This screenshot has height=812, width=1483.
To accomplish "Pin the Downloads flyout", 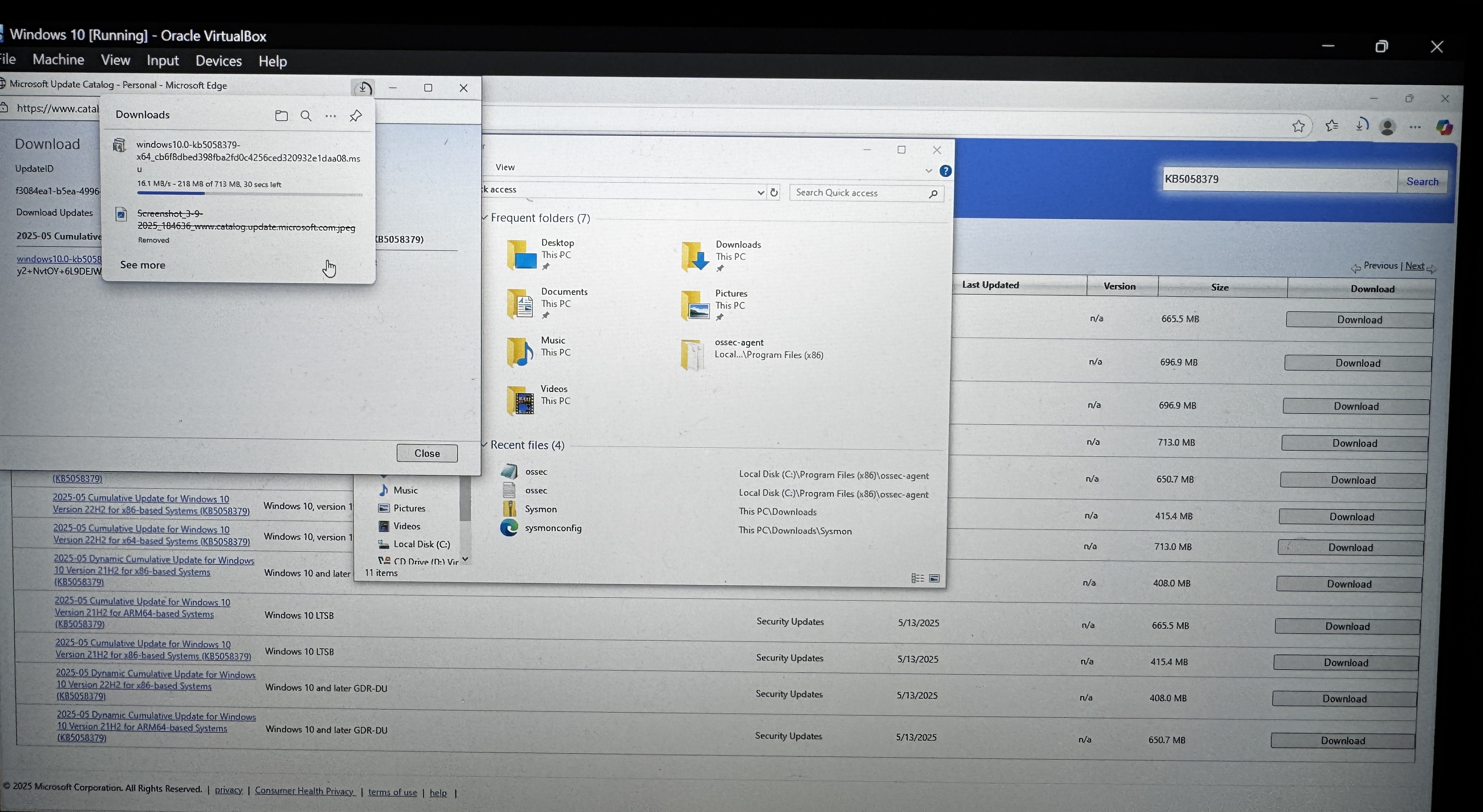I will (x=356, y=116).
